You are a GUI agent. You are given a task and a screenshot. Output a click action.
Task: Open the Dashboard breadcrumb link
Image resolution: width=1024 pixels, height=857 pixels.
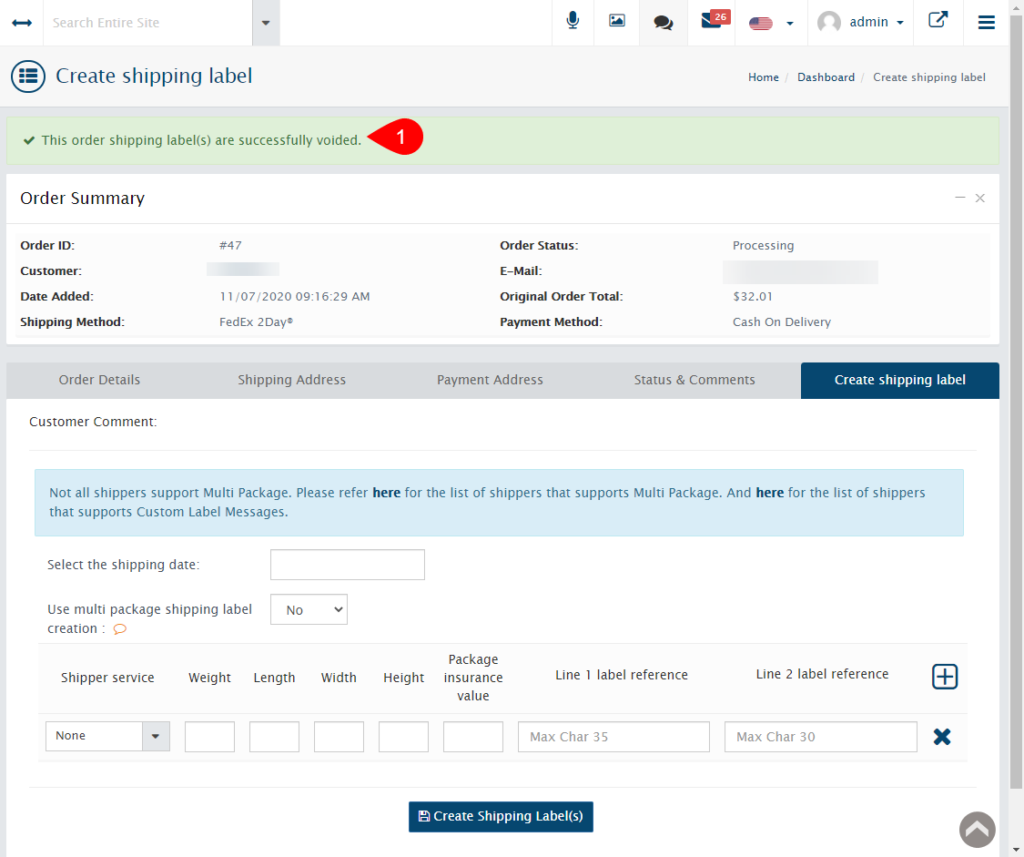click(825, 77)
